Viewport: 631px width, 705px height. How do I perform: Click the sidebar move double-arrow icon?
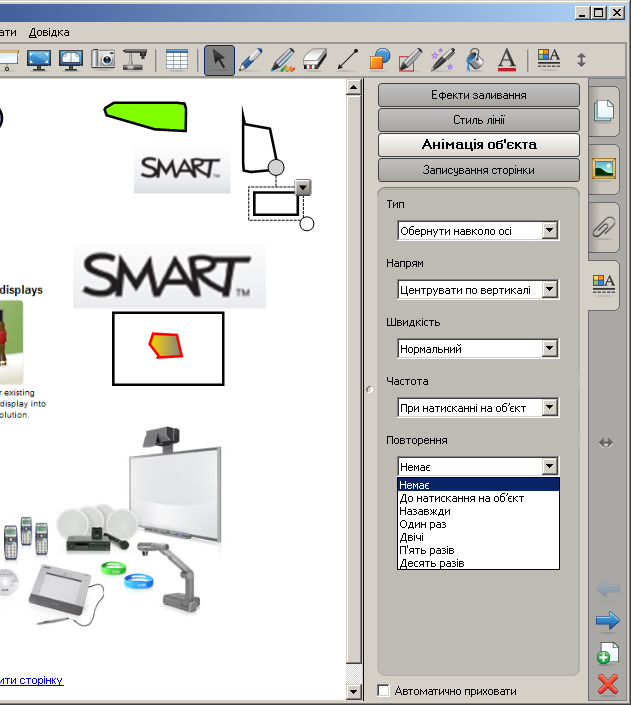click(x=606, y=443)
